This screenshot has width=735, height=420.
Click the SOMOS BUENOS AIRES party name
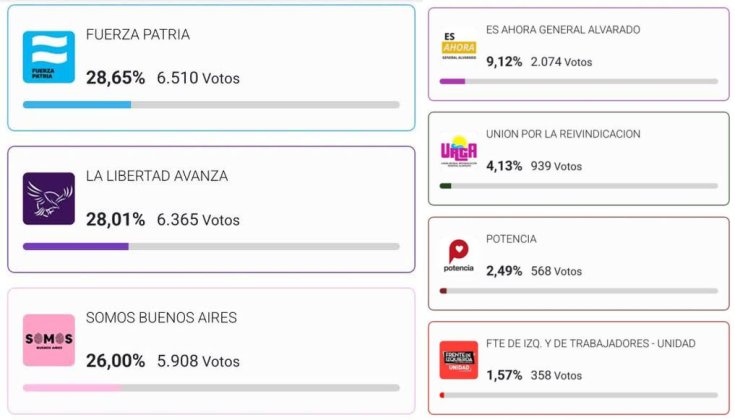point(161,318)
